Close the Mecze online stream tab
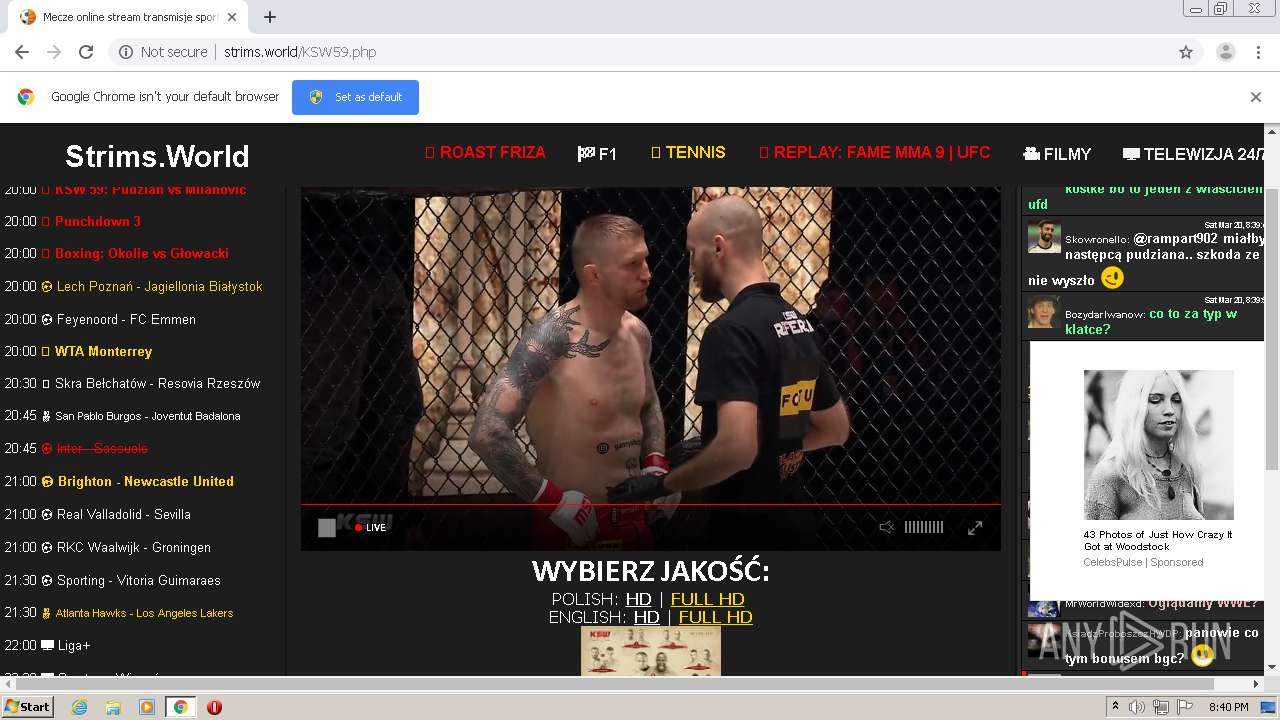This screenshot has width=1280, height=720. tap(233, 17)
